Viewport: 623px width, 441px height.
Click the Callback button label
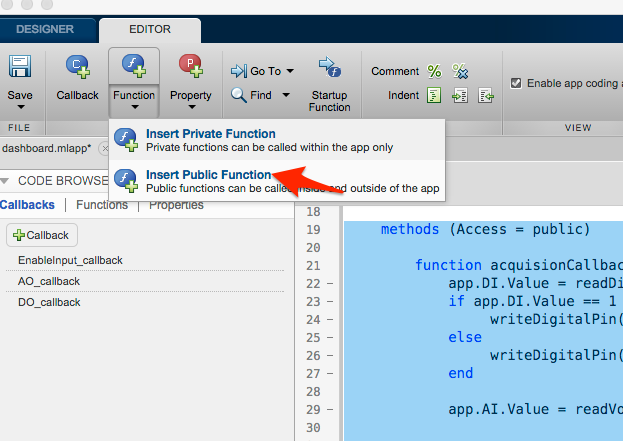(77, 95)
